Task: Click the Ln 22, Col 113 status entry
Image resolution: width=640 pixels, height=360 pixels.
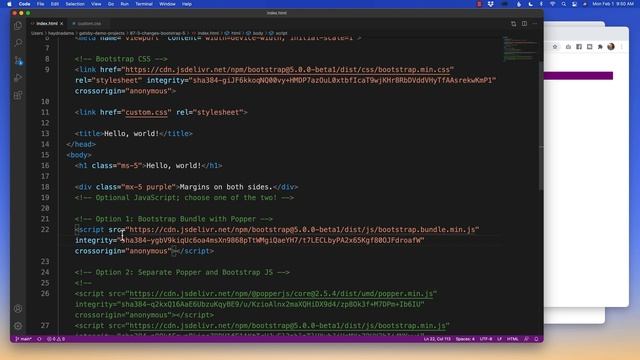Action: click(437, 339)
